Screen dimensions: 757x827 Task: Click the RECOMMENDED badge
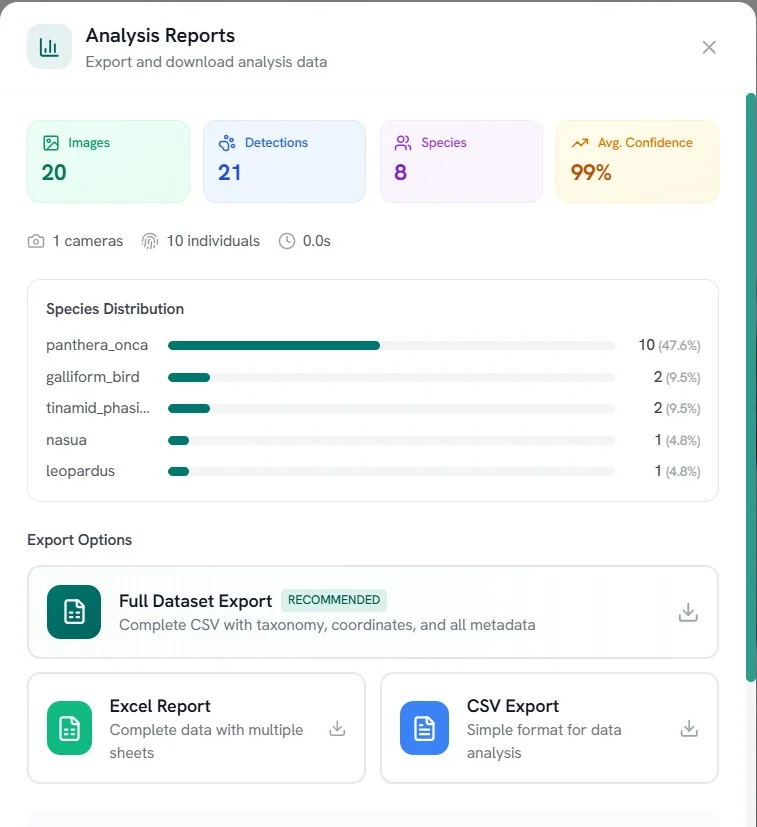[x=334, y=600]
